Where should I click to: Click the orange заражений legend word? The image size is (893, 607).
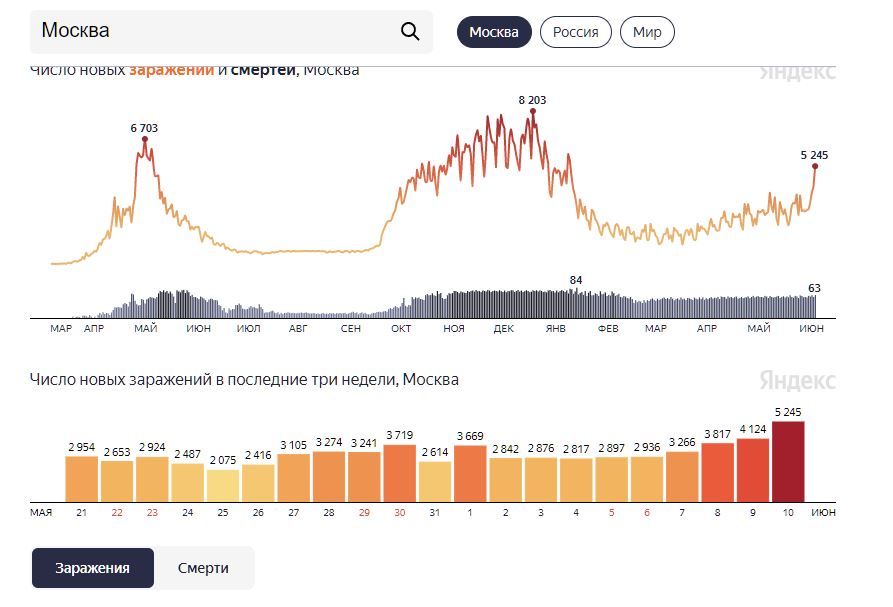[171, 71]
